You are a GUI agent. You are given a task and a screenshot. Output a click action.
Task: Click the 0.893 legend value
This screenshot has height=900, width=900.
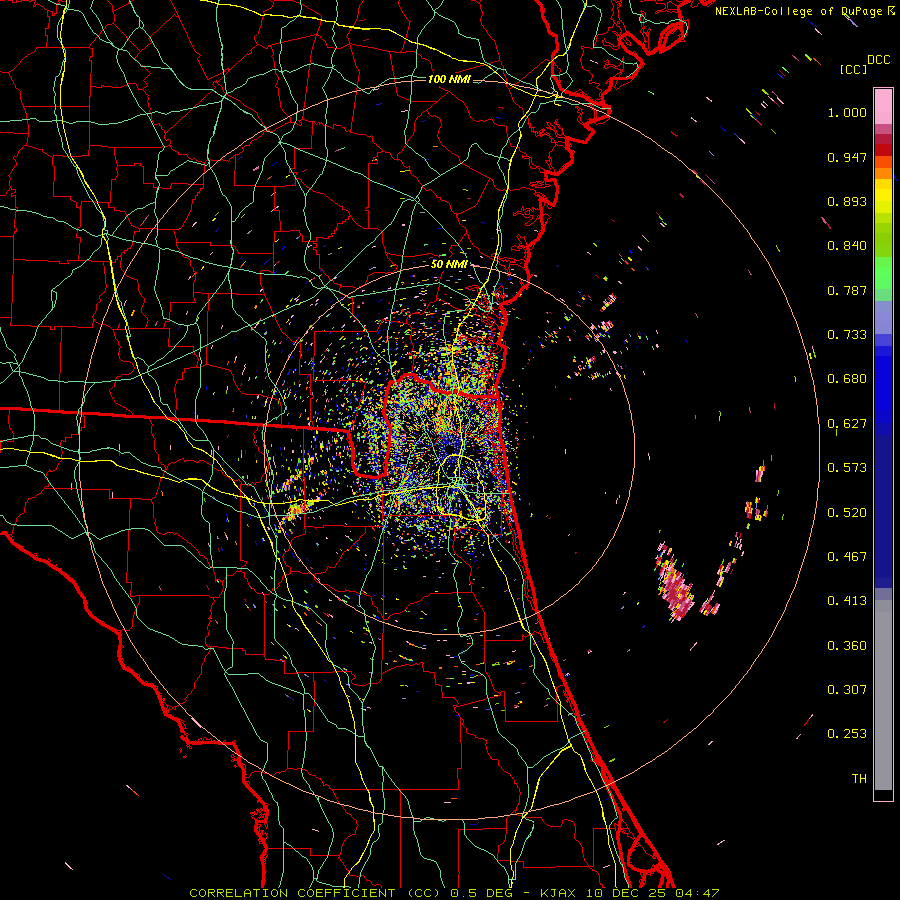847,201
